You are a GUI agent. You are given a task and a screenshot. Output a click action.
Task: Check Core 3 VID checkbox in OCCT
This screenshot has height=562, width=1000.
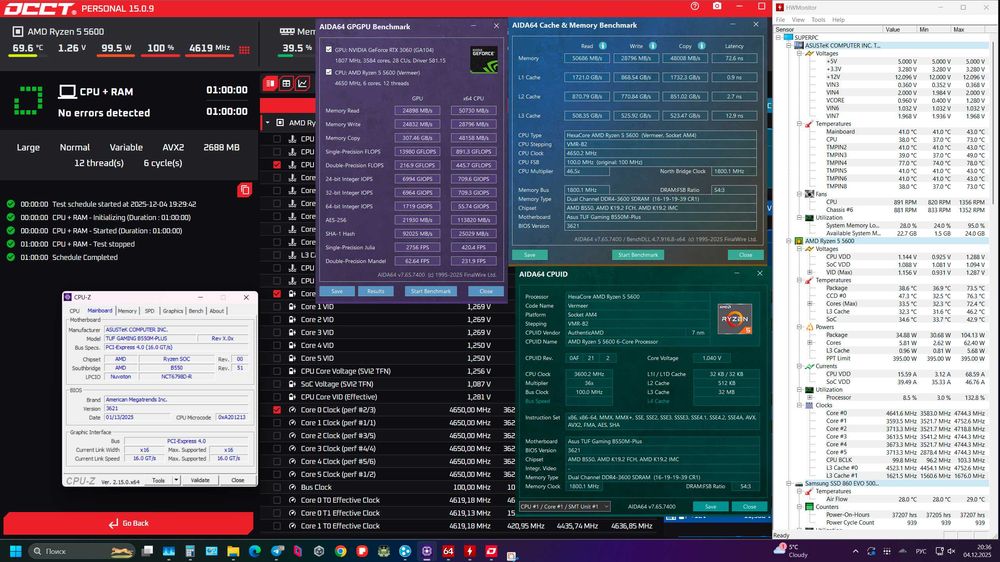click(x=277, y=332)
